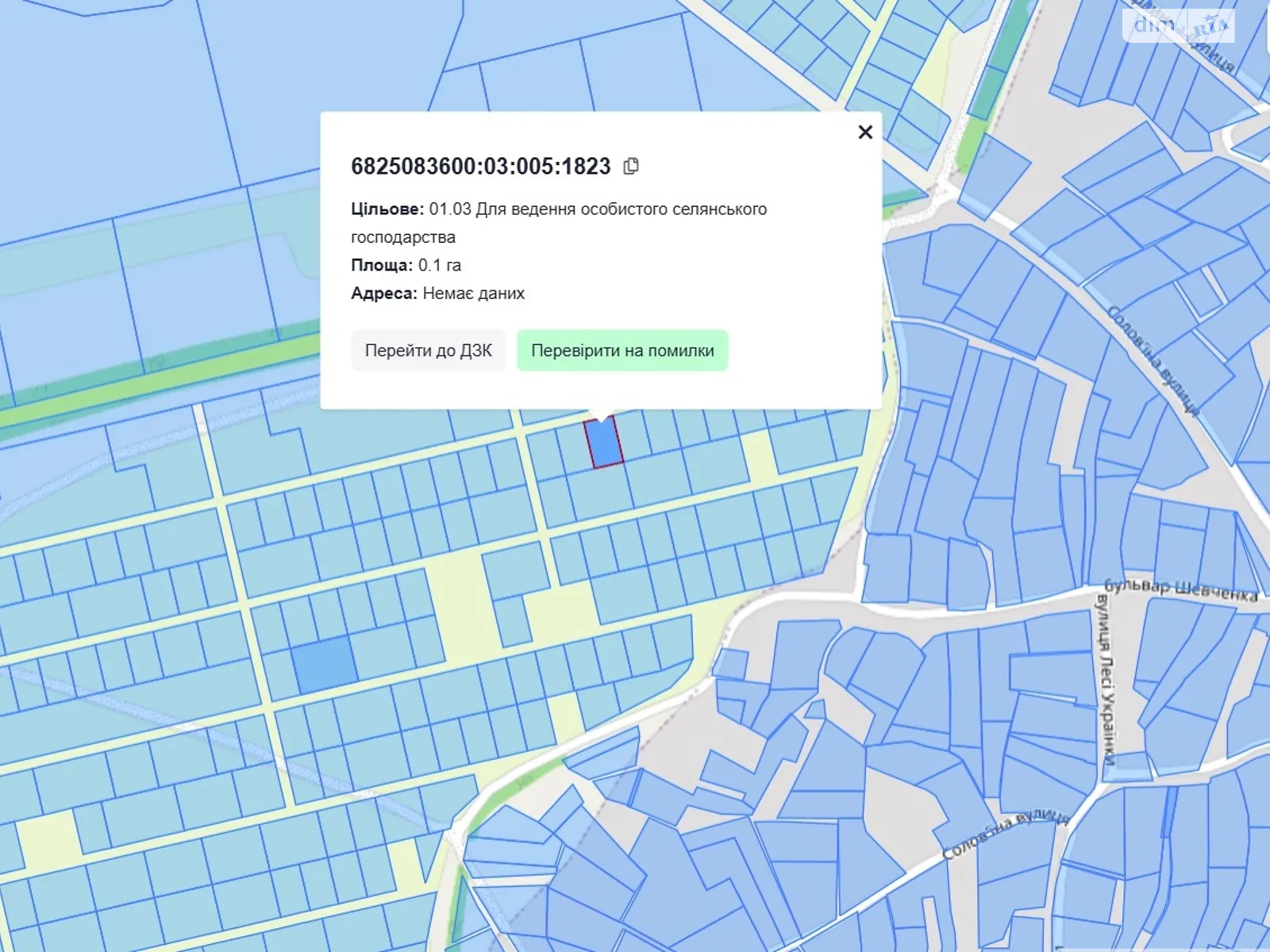Click the 'Перейти до ДЗК' button

429,351
